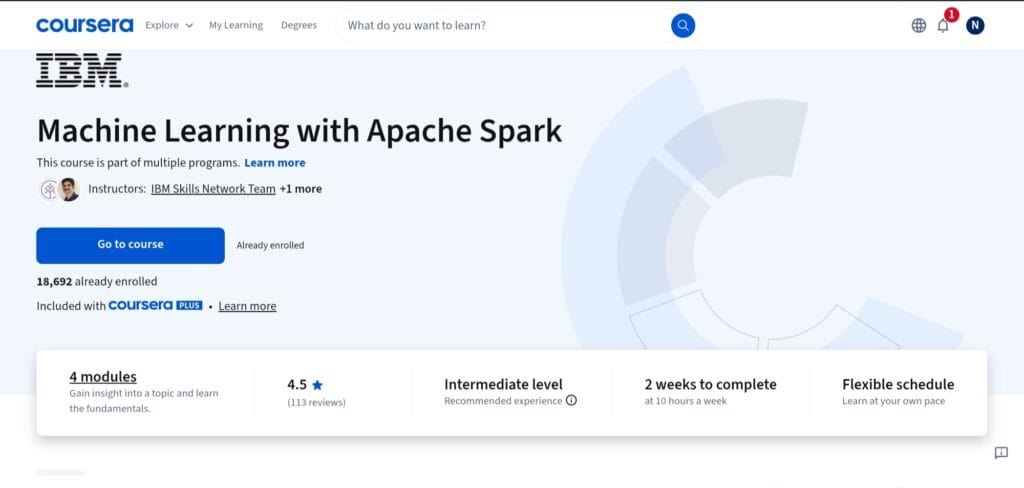Click the Coursera Plus logo
Viewport: 1024px width, 488px height.
(155, 306)
